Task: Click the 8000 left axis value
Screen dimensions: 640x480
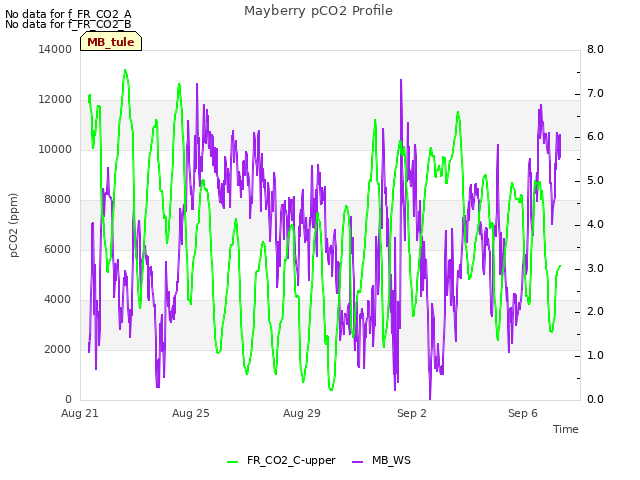Action: pyautogui.click(x=58, y=200)
